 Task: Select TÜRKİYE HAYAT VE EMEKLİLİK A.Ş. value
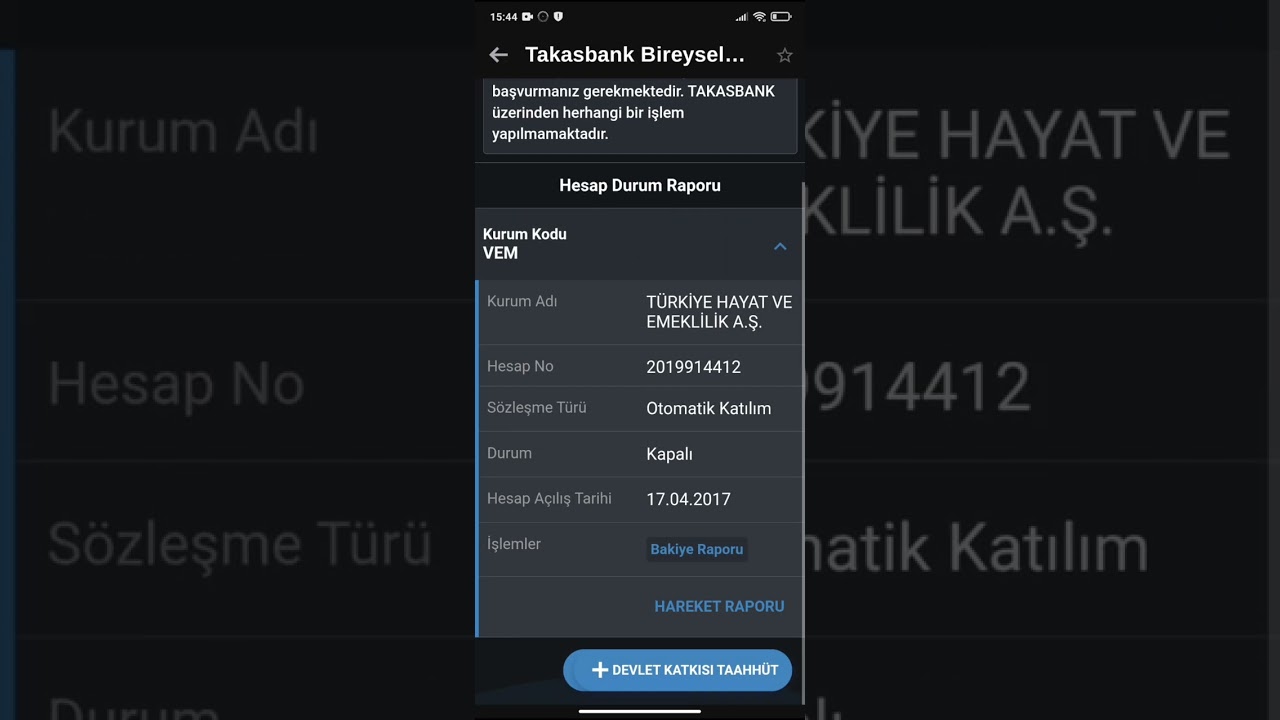pos(719,312)
